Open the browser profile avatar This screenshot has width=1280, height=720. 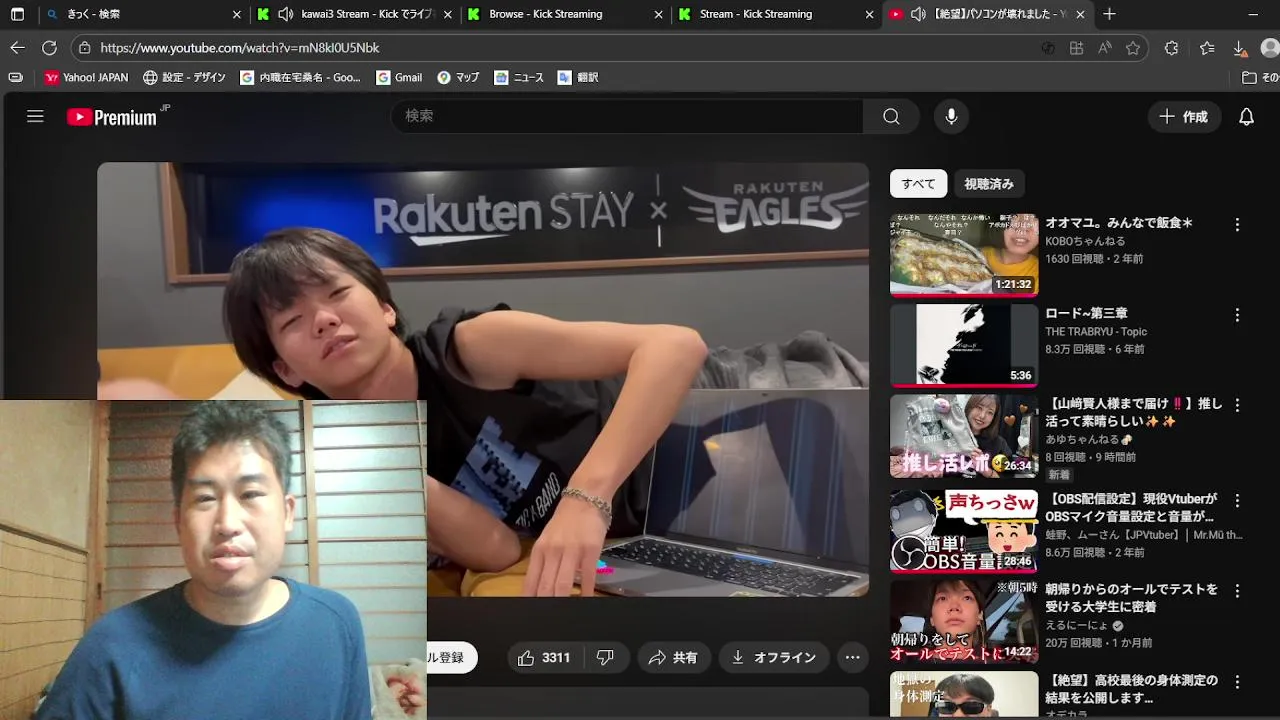(1270, 48)
